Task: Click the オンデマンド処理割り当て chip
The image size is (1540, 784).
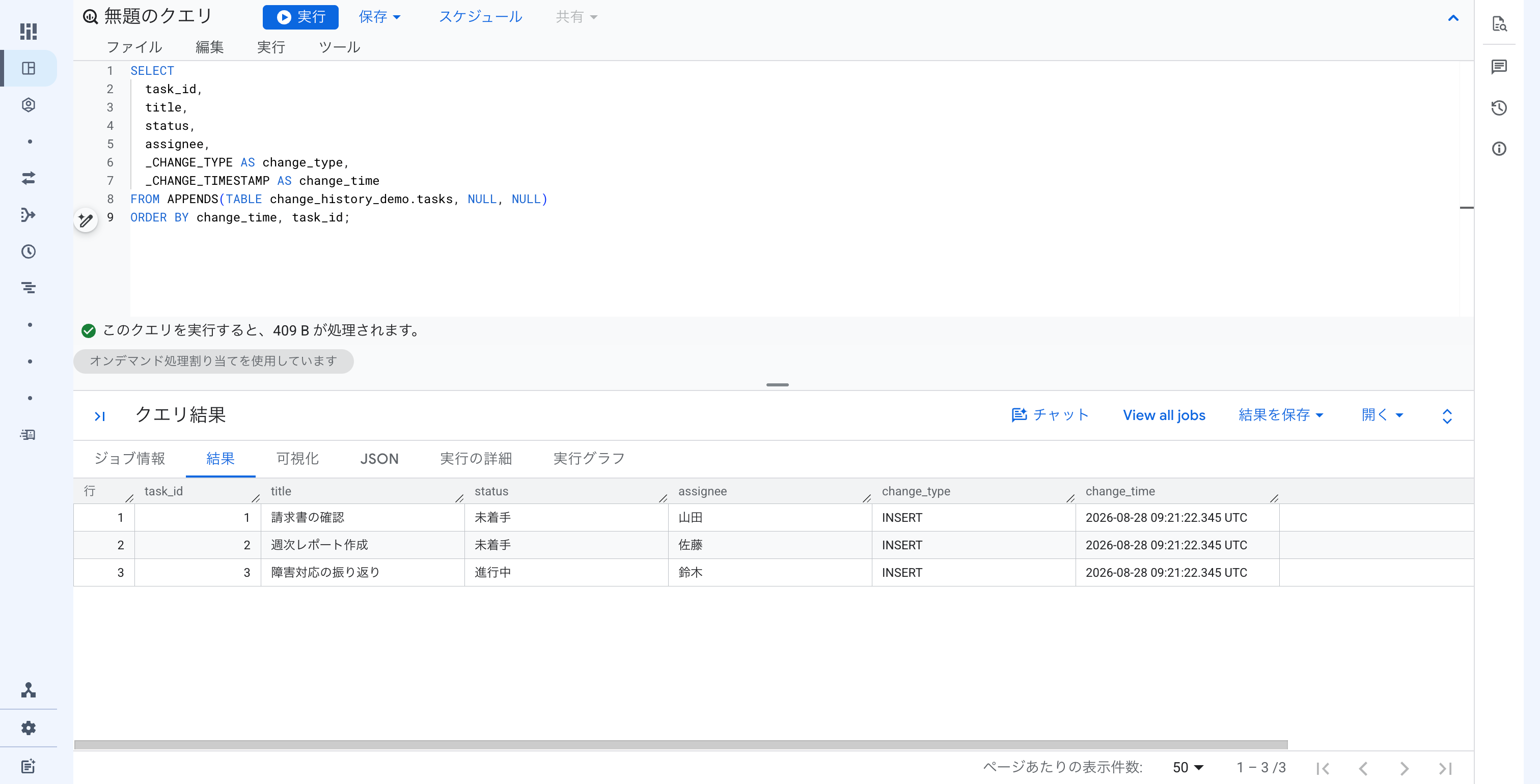Action: pyautogui.click(x=213, y=361)
